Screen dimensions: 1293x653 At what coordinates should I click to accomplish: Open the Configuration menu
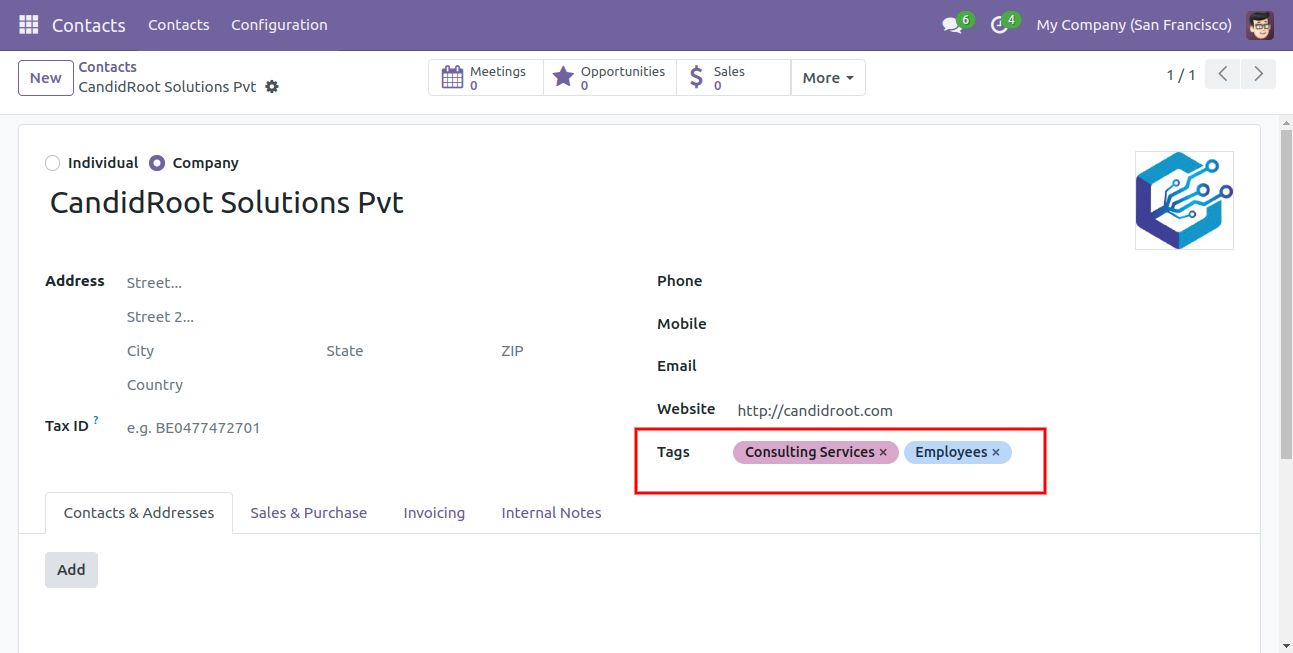click(x=279, y=25)
